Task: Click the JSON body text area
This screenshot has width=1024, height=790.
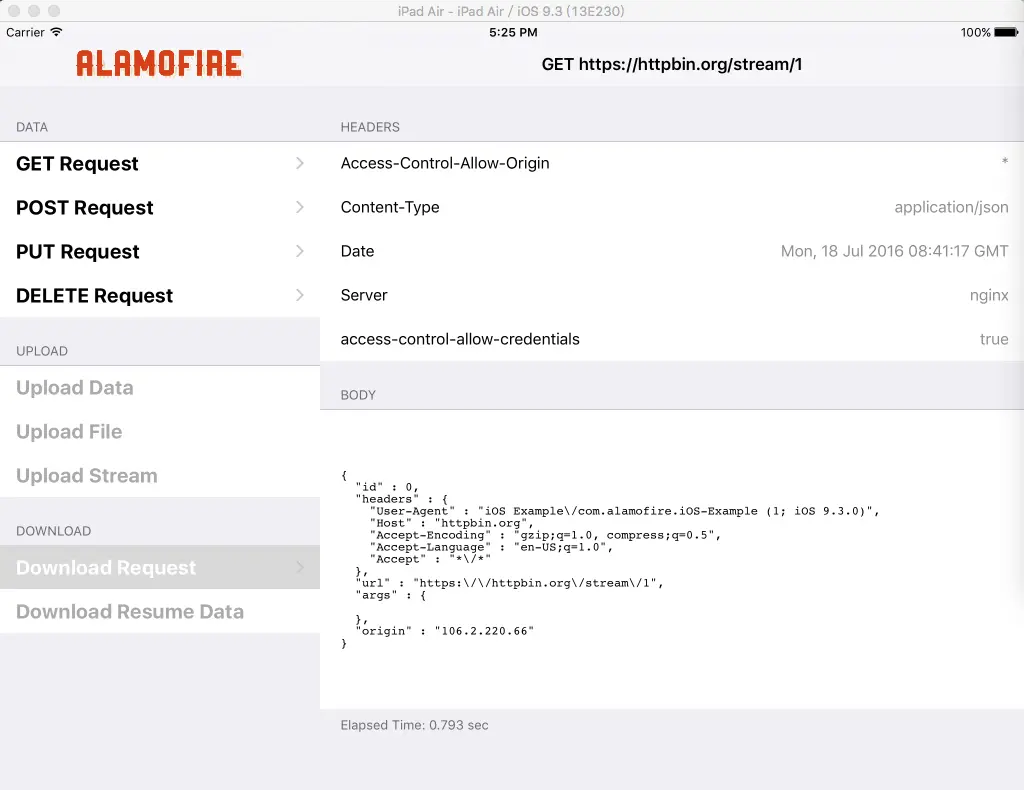Action: (672, 560)
